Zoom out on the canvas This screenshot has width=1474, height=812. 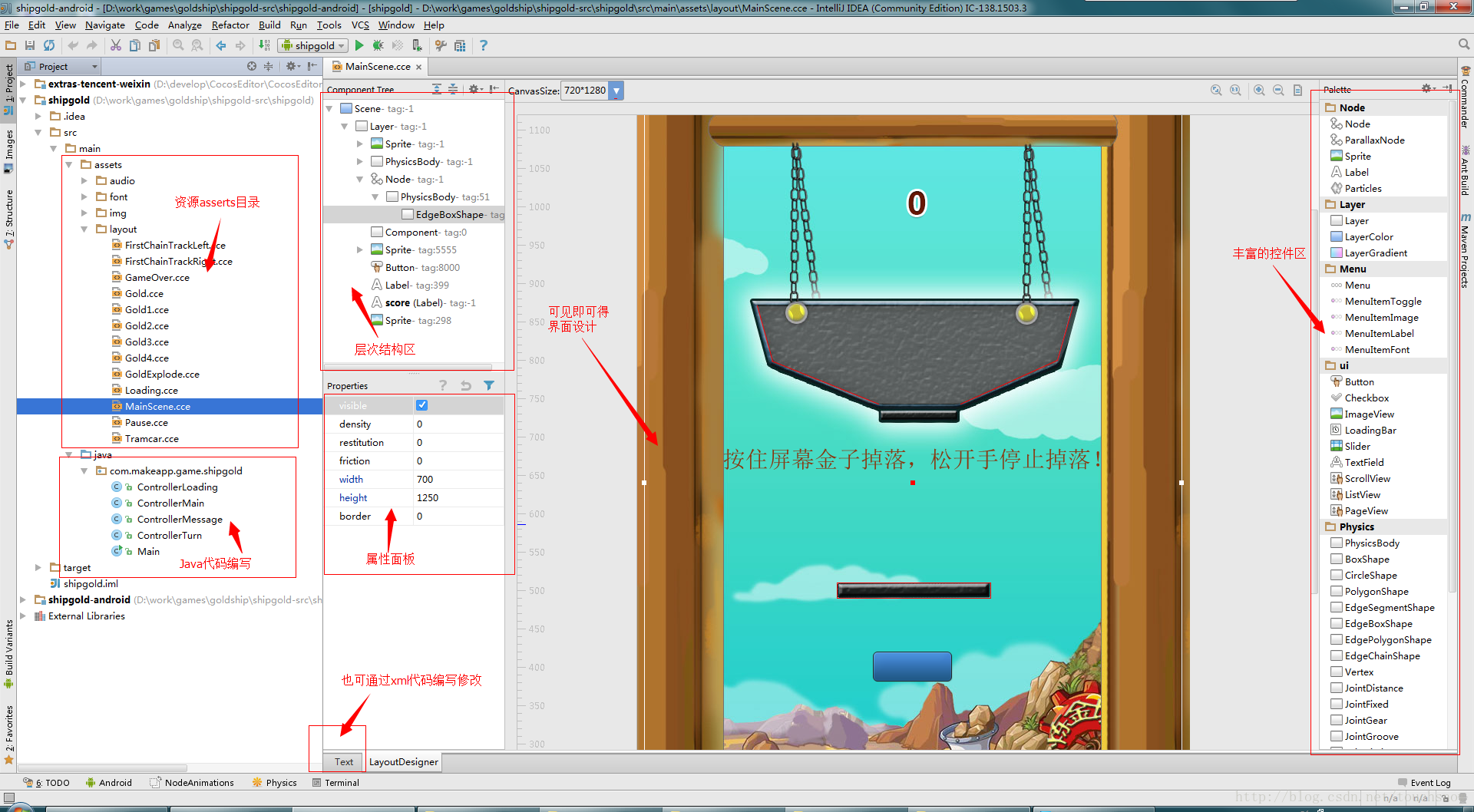(x=1278, y=90)
